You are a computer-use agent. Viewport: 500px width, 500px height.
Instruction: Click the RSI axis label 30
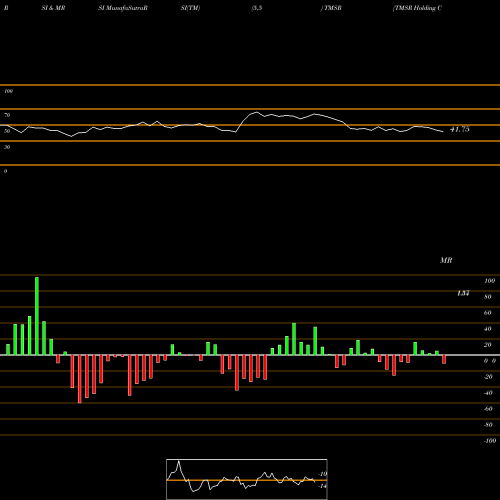click(7, 147)
